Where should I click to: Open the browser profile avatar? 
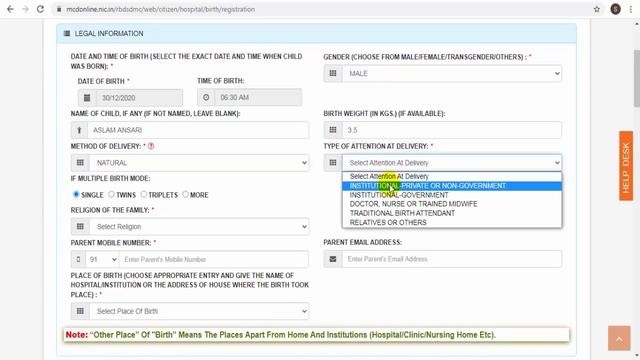[x=616, y=9]
